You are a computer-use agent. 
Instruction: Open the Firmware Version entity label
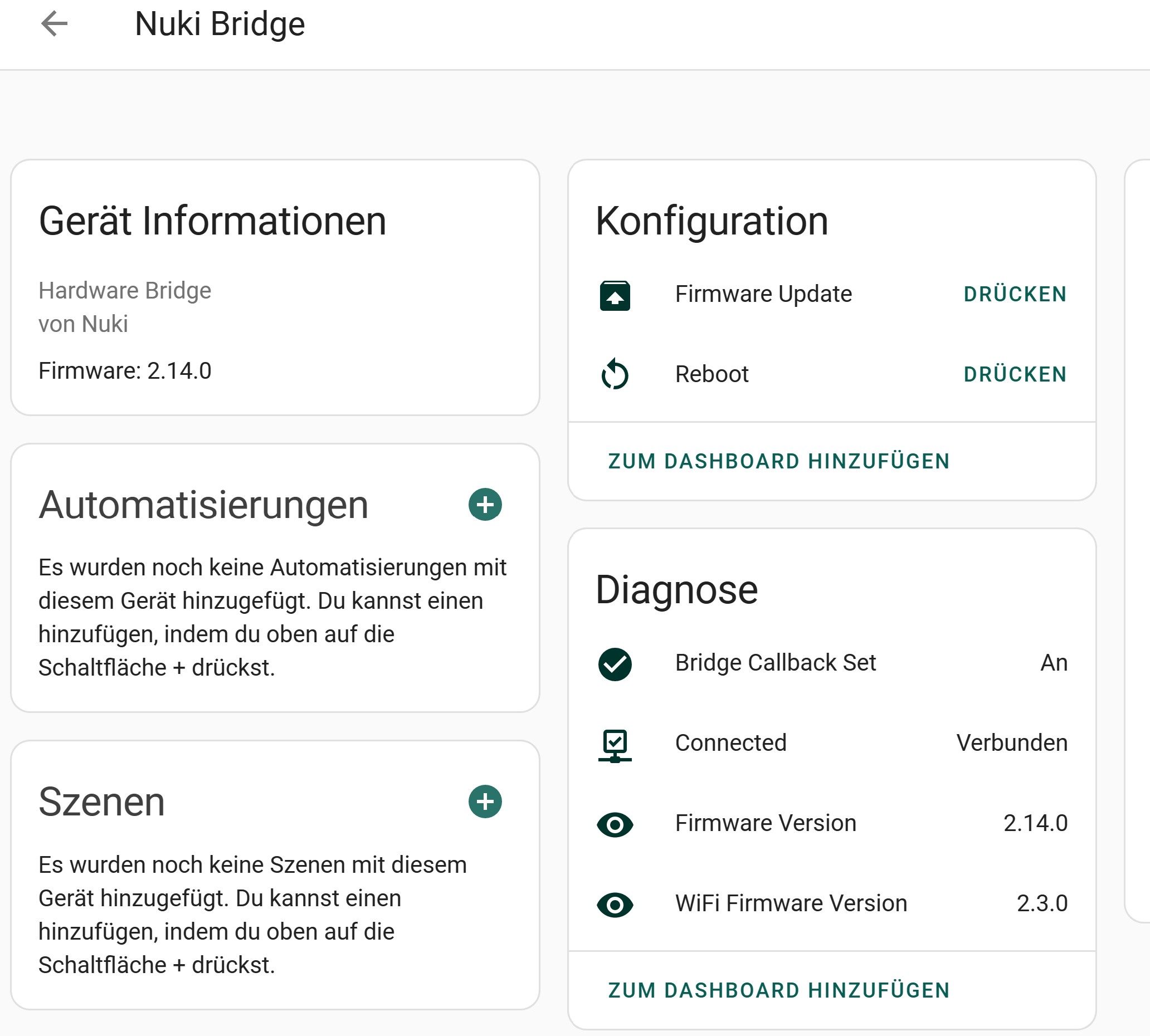766,823
